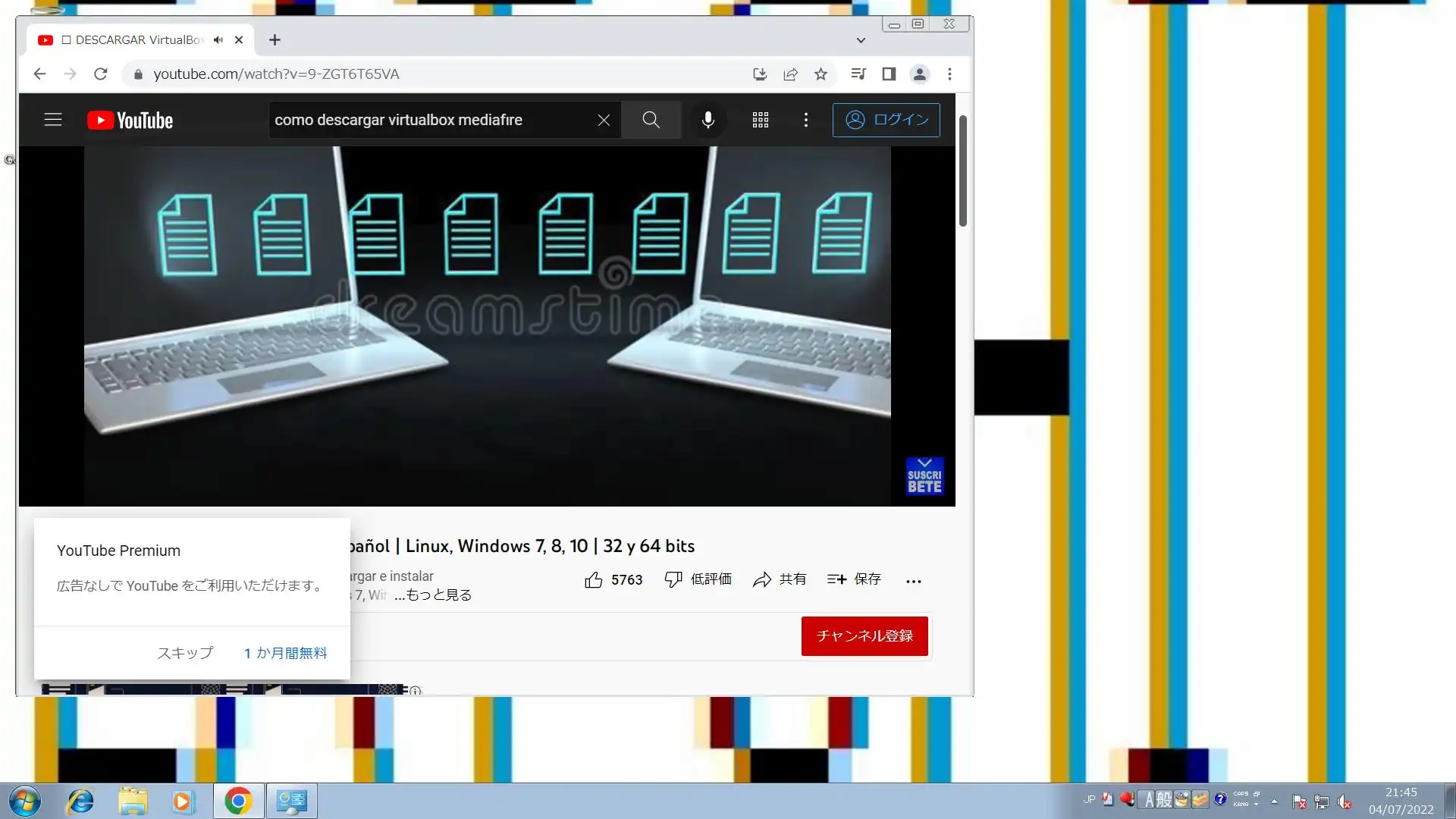This screenshot has width=1456, height=819.
Task: Click the page vertical scrollbar thumb
Action: coord(962,171)
